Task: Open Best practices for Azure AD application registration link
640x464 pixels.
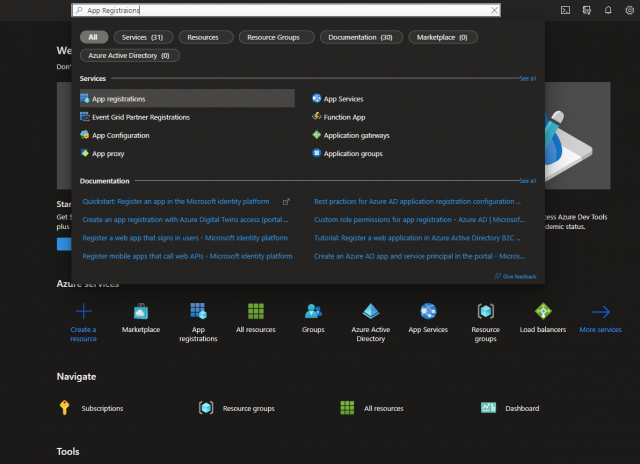Action: pyautogui.click(x=418, y=202)
